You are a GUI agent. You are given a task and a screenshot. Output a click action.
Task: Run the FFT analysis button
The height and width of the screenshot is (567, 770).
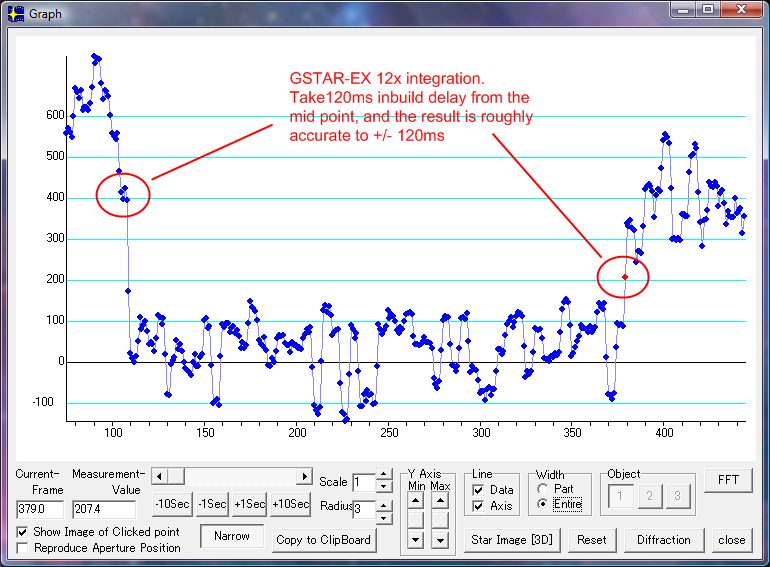point(728,480)
